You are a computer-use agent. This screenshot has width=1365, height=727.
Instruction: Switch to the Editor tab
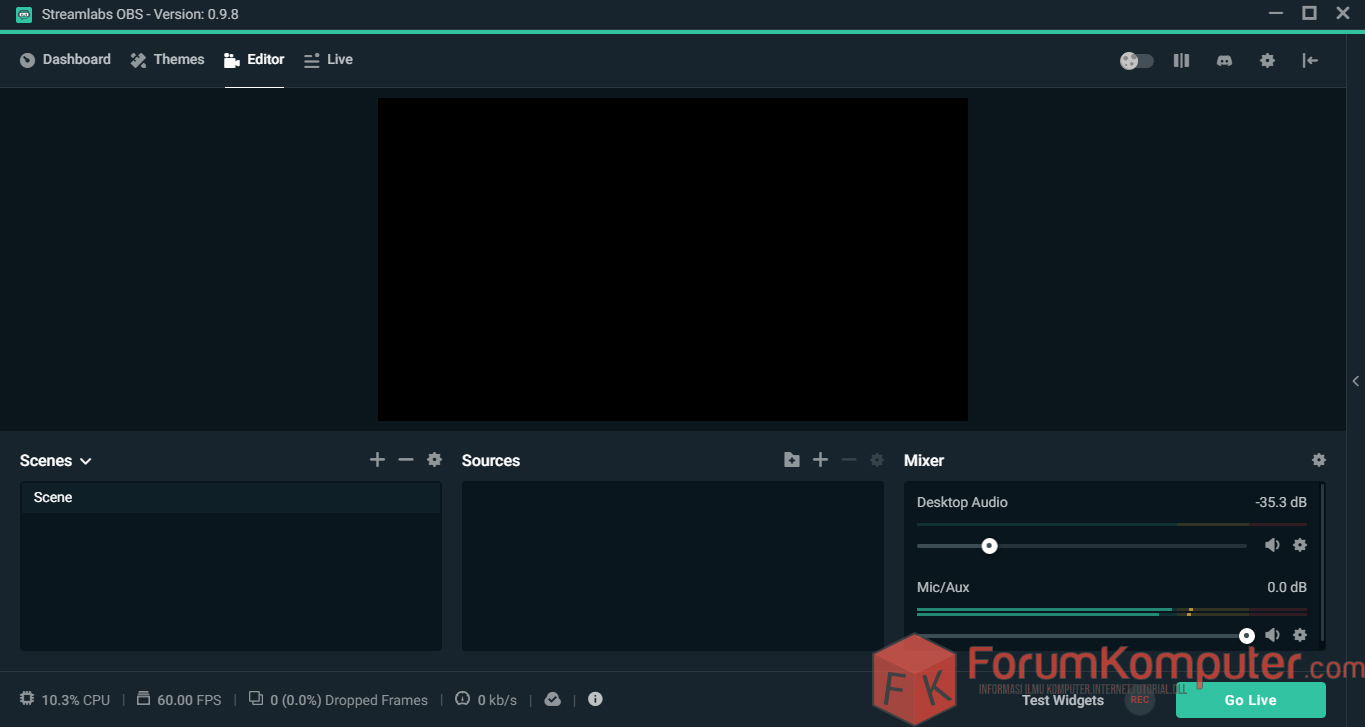point(254,60)
